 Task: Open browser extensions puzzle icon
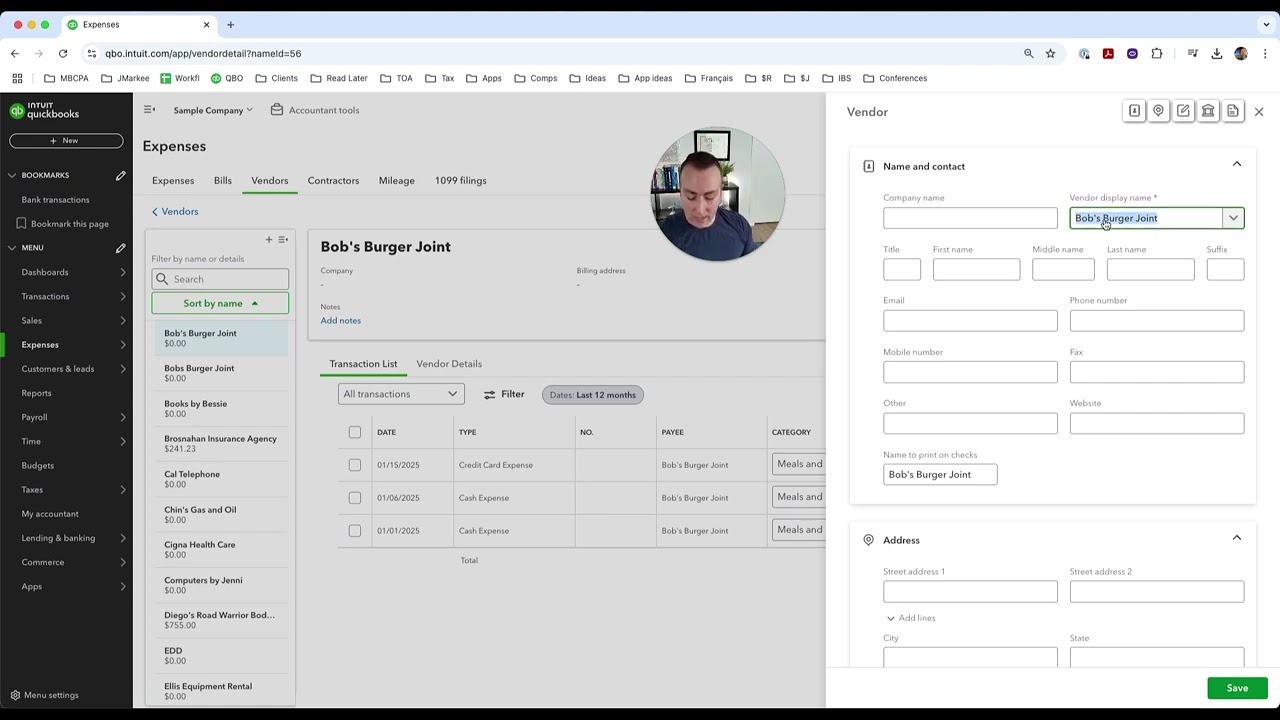point(1157,53)
